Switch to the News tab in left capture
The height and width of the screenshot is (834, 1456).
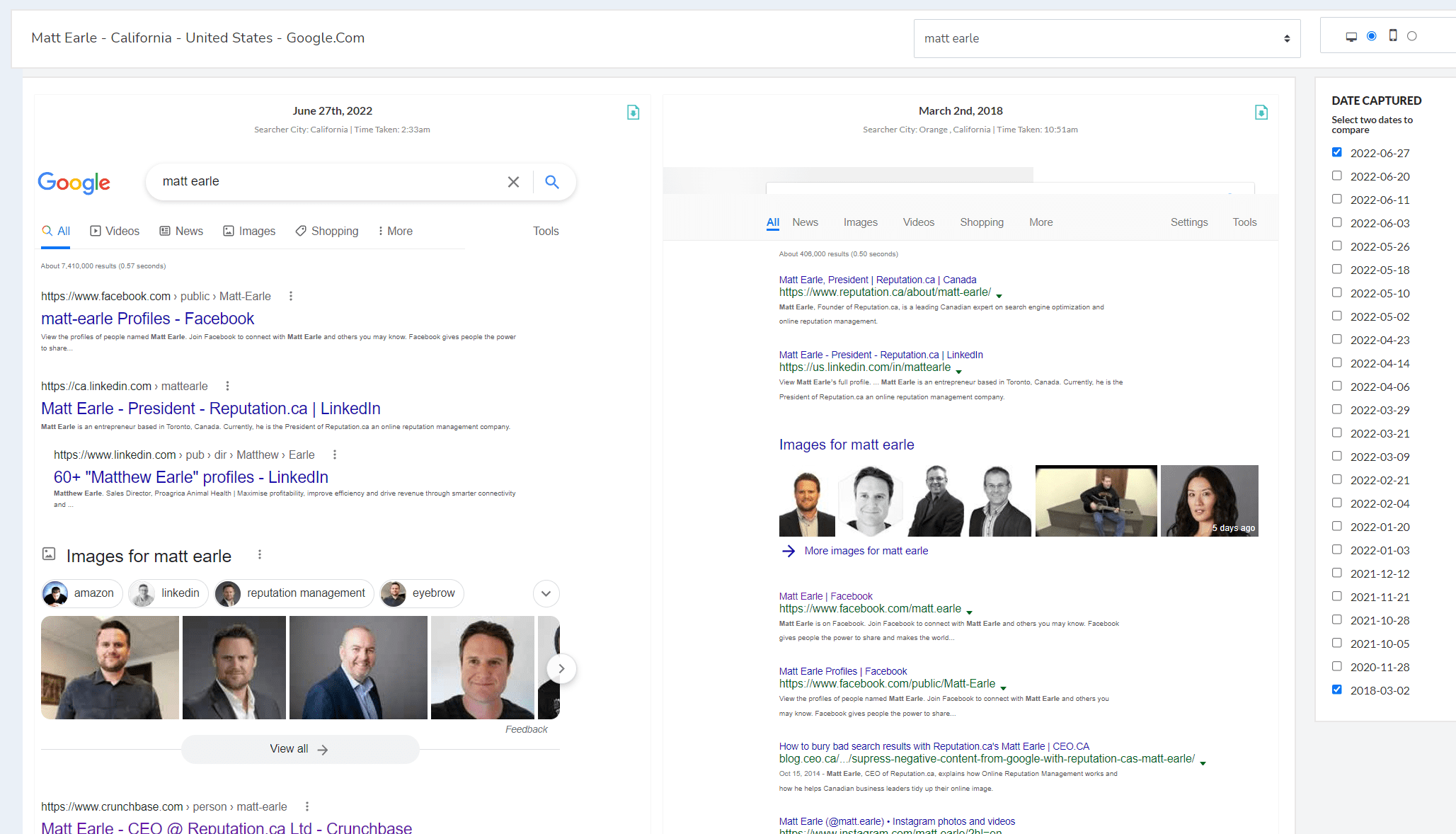point(181,231)
